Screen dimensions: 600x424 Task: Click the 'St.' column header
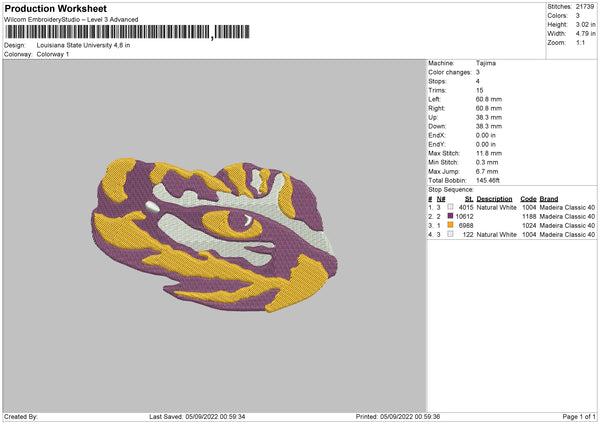[x=469, y=199]
